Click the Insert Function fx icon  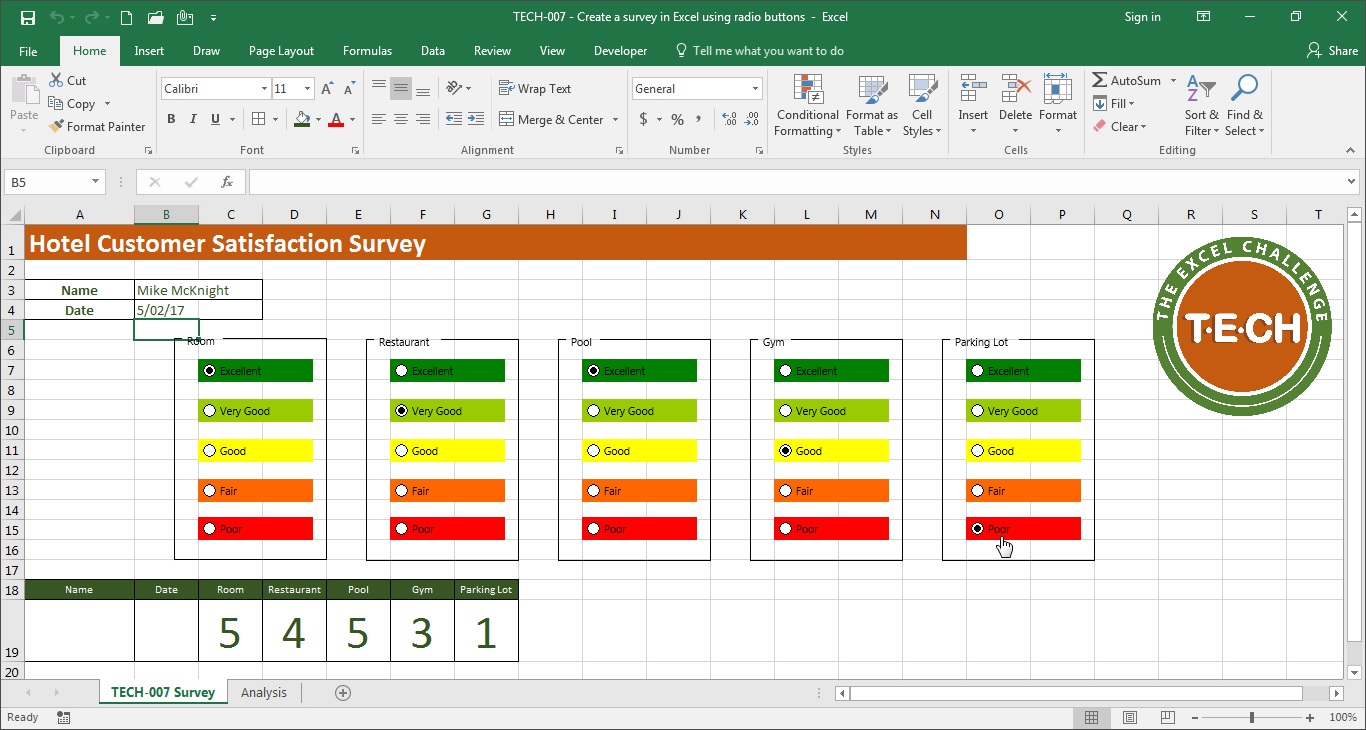(x=227, y=182)
